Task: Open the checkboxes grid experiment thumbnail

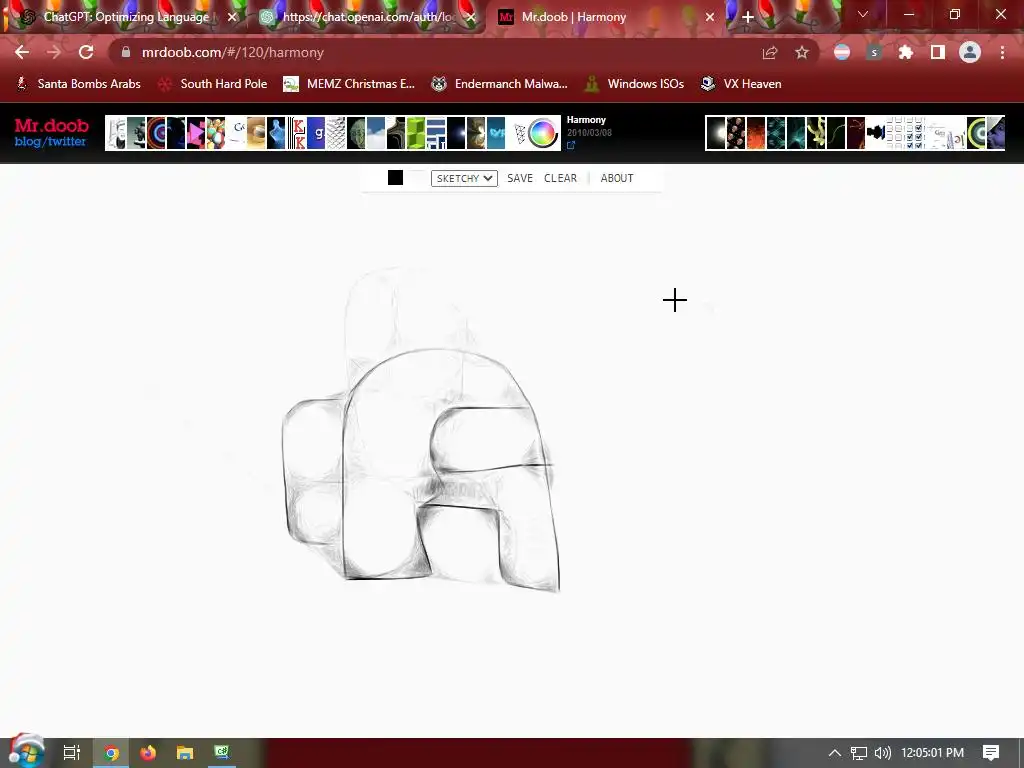Action: click(x=906, y=133)
